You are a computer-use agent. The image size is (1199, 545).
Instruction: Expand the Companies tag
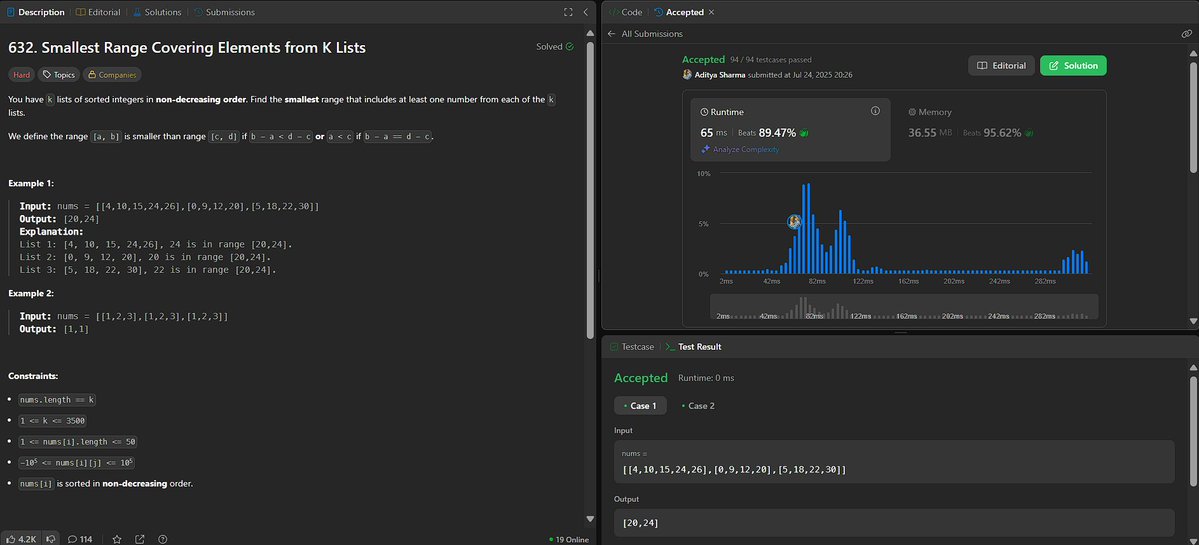click(112, 75)
